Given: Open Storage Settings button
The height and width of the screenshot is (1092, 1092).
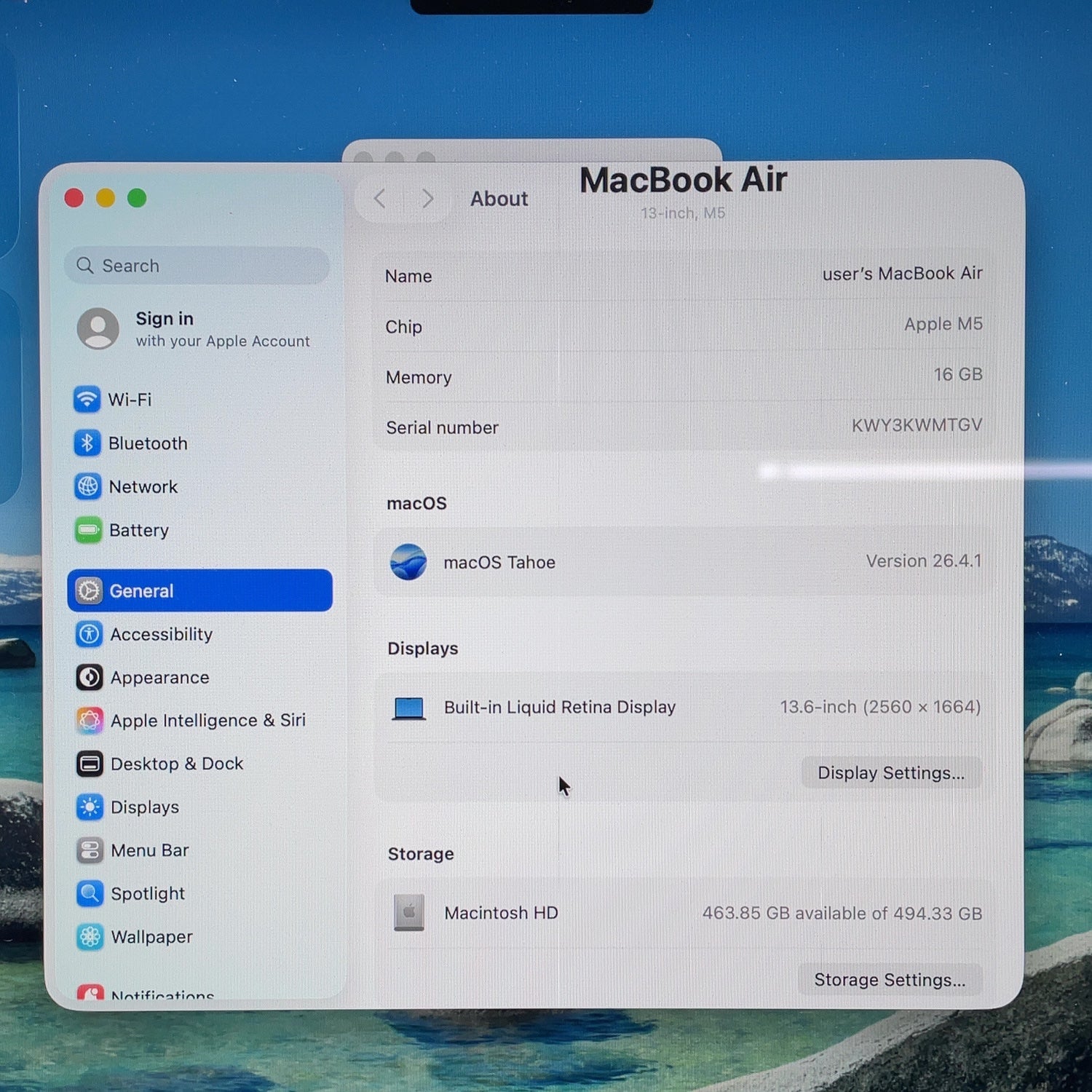Looking at the screenshot, I should coord(890,980).
